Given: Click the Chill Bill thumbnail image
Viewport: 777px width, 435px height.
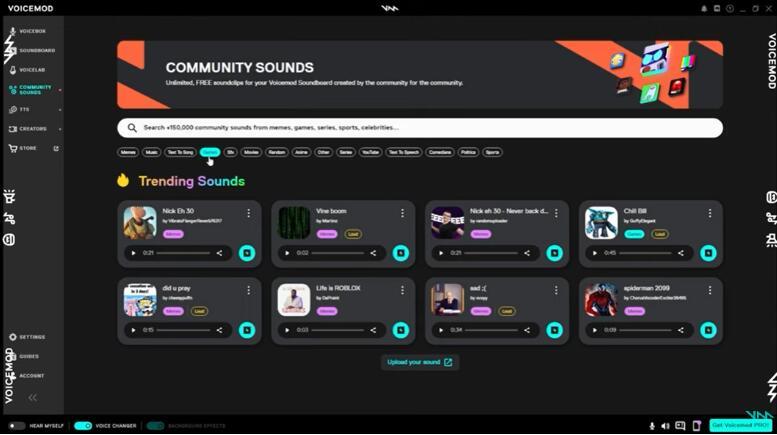Looking at the screenshot, I should pos(601,223).
